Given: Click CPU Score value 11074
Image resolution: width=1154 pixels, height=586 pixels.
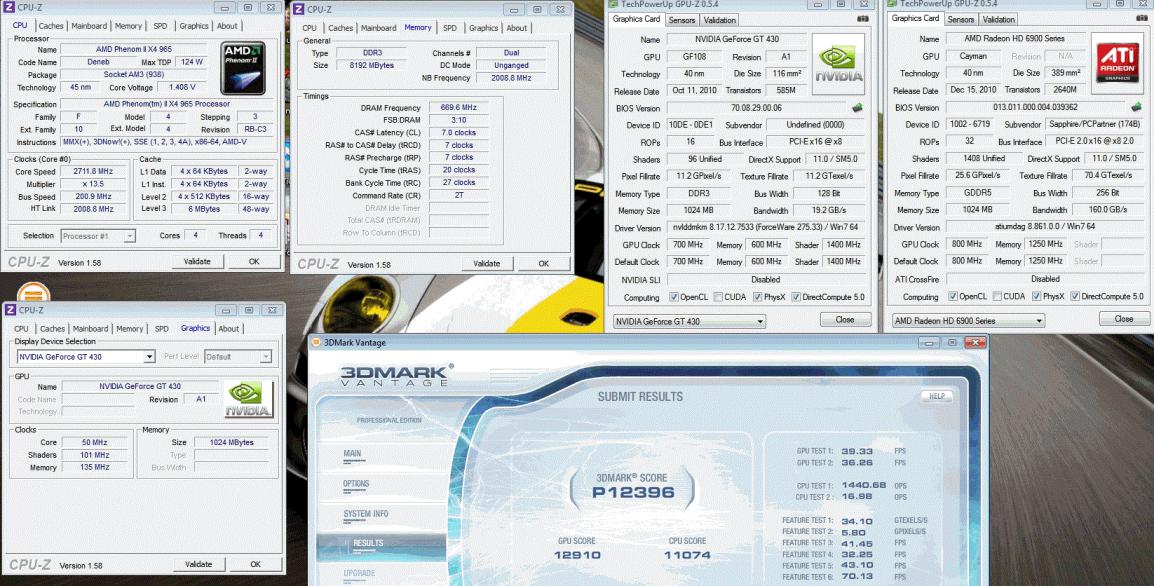Looking at the screenshot, I should tap(687, 555).
